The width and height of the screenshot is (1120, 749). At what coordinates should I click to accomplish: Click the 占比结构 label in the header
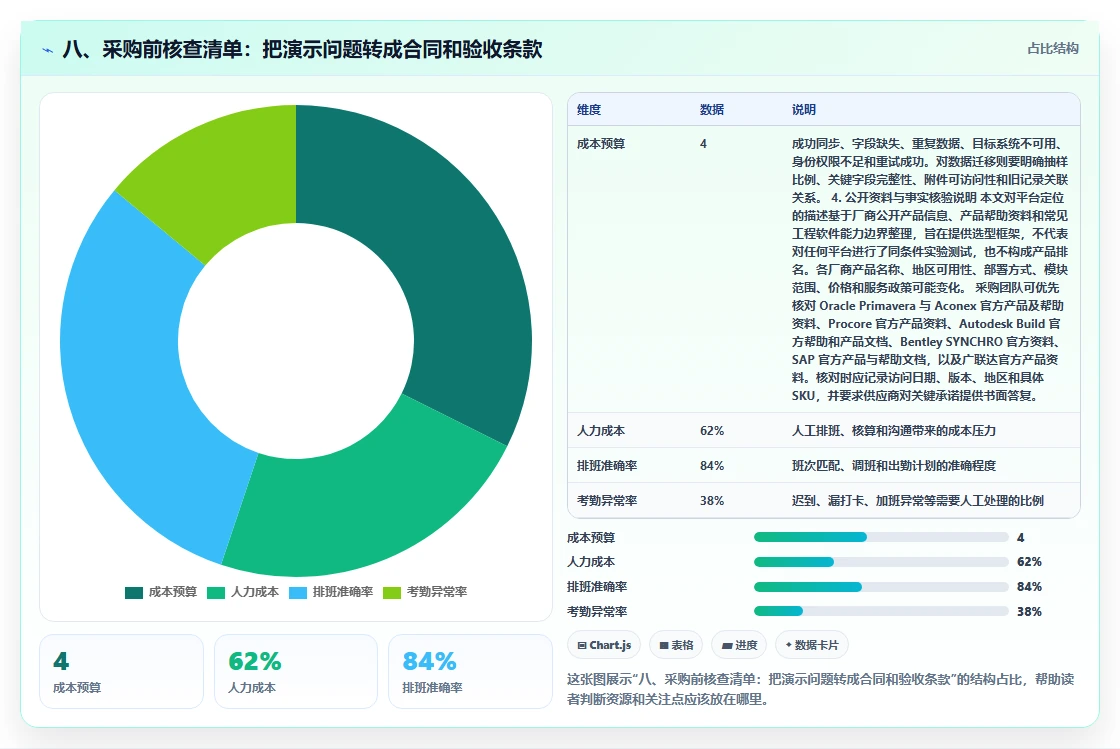tap(1053, 49)
